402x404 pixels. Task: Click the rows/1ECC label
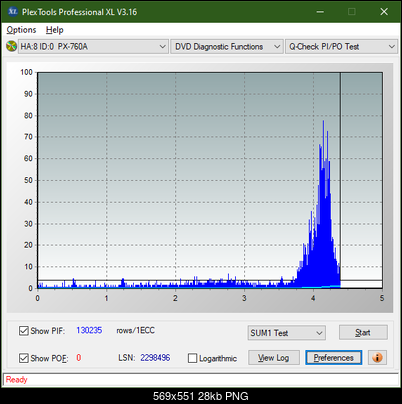pyautogui.click(x=135, y=330)
